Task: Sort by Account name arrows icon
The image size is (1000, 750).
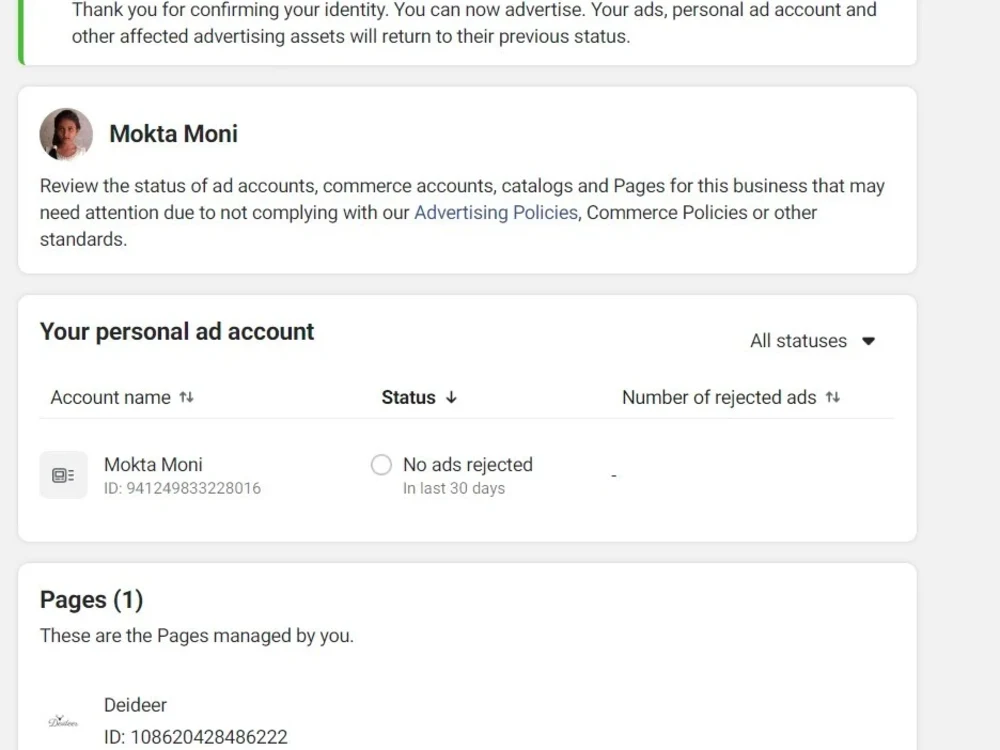Action: click(x=186, y=397)
